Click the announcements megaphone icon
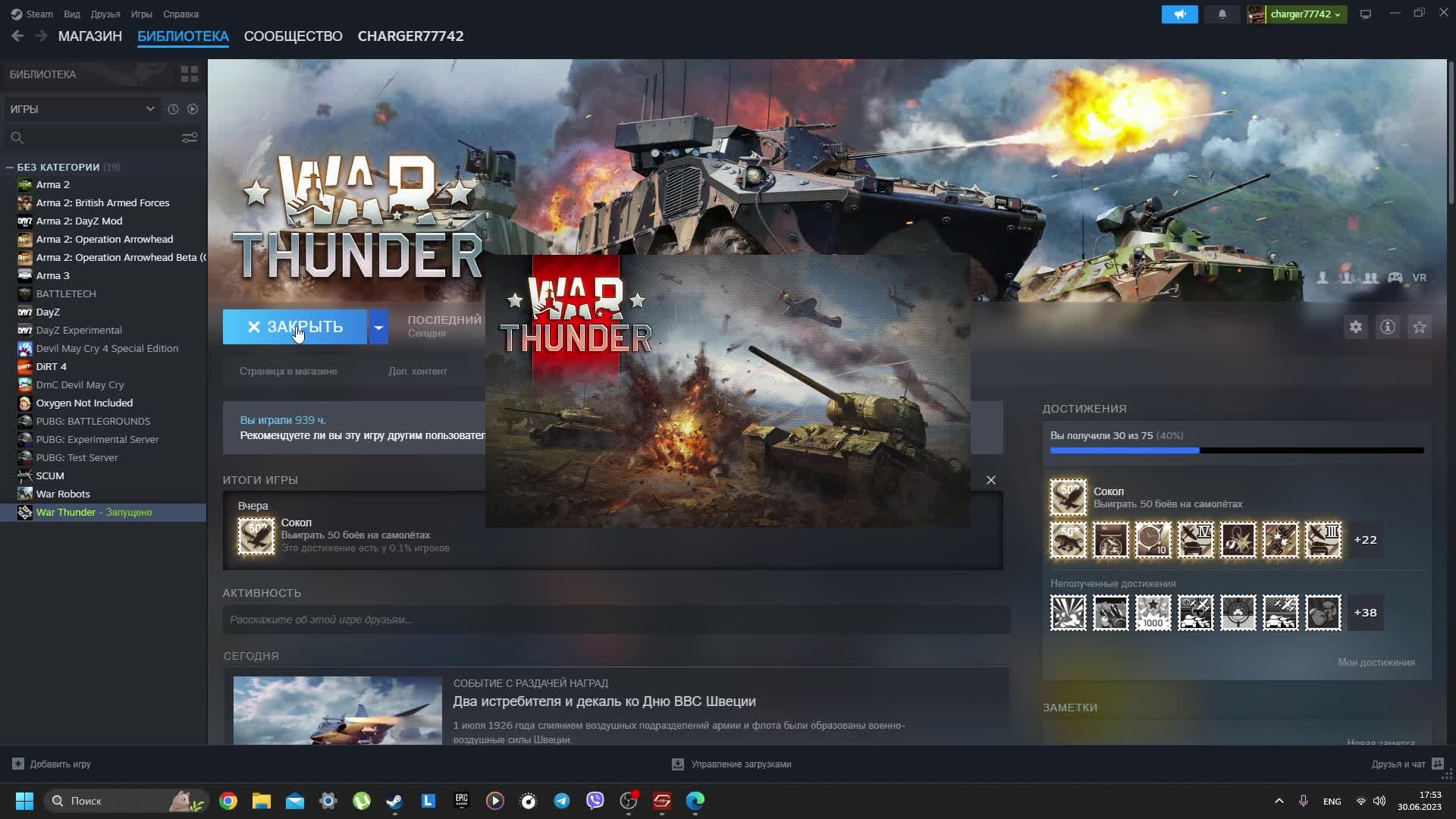The width and height of the screenshot is (1456, 819). 1179,14
